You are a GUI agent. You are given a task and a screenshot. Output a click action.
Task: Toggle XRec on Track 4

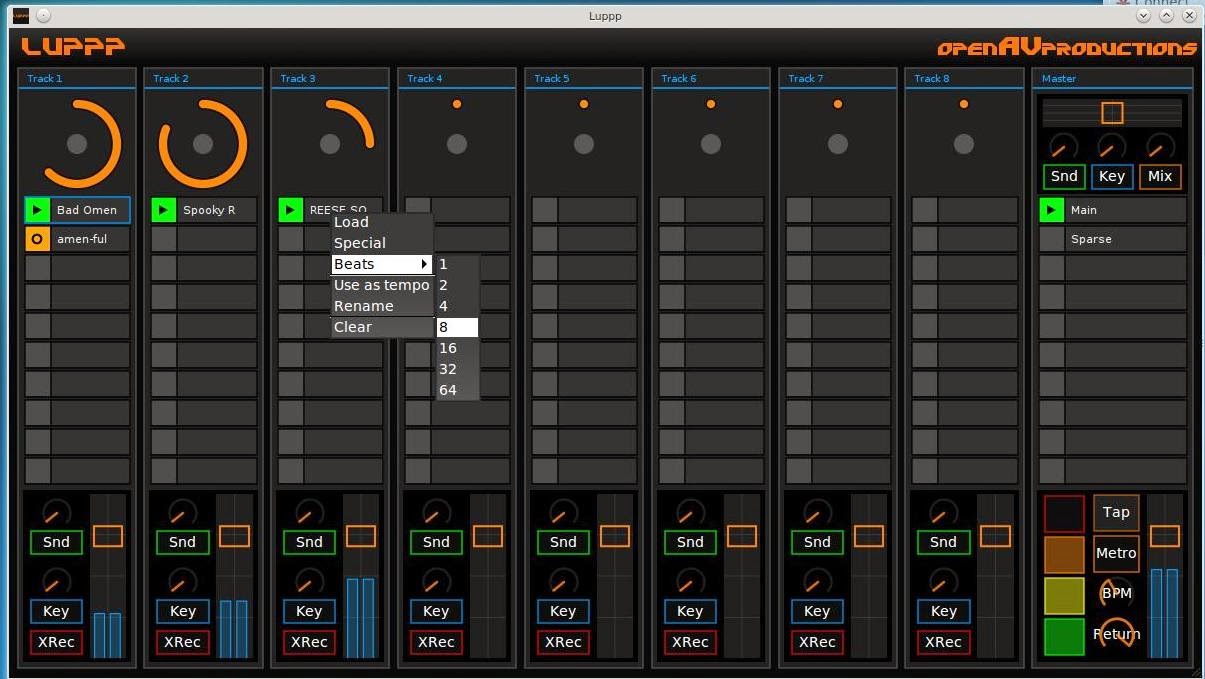point(436,642)
